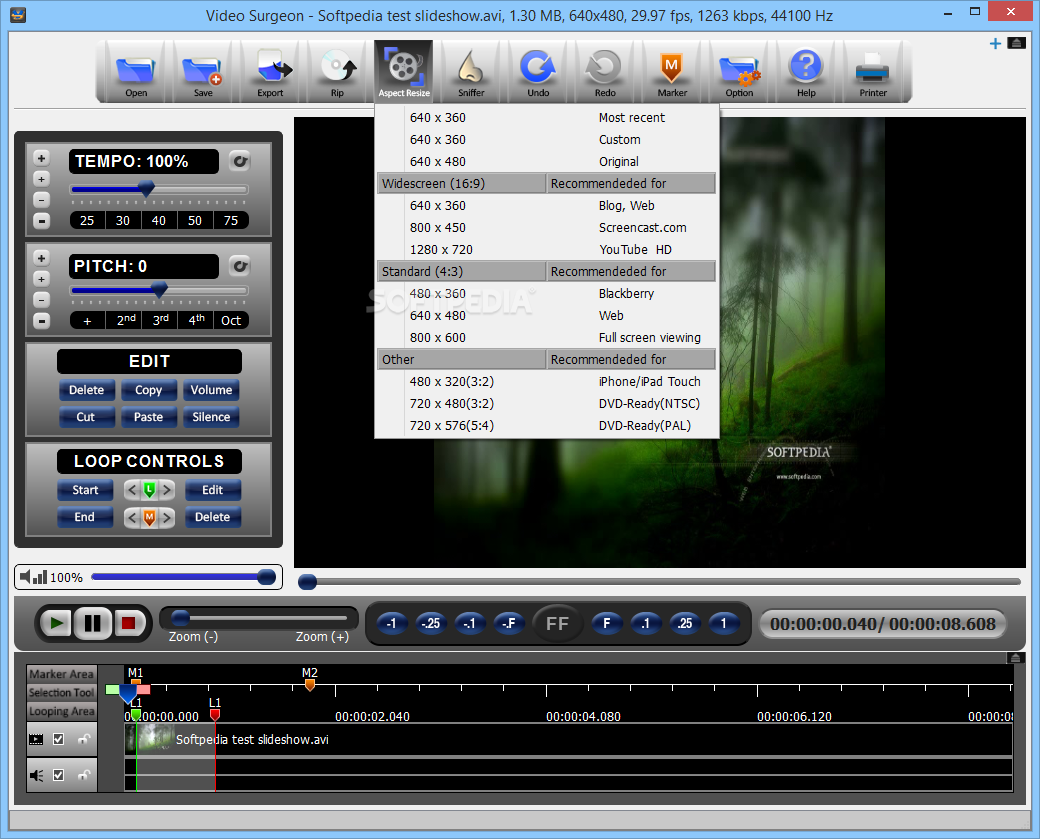Click the volume slider knob
1040x839 pixels.
point(266,577)
